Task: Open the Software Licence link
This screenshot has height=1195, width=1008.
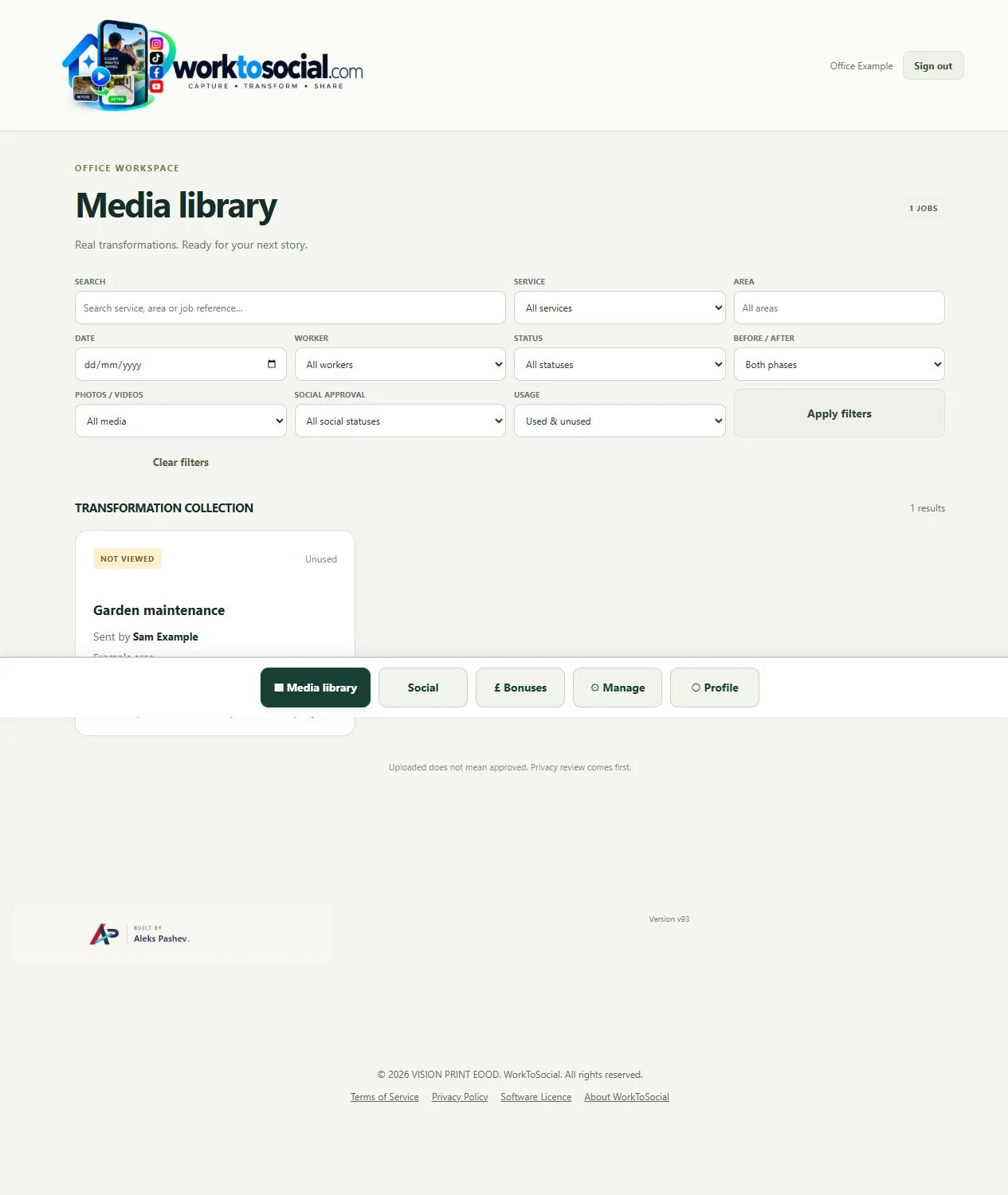Action: coord(536,1097)
